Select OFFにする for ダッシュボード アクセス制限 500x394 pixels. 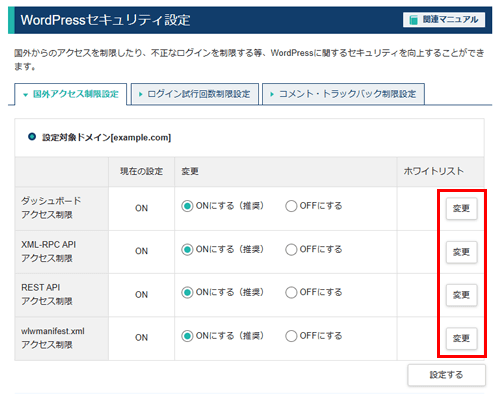(291, 206)
